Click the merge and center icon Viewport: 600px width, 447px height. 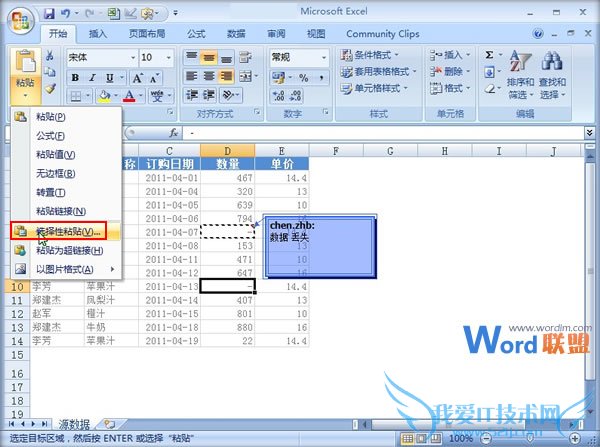click(245, 76)
